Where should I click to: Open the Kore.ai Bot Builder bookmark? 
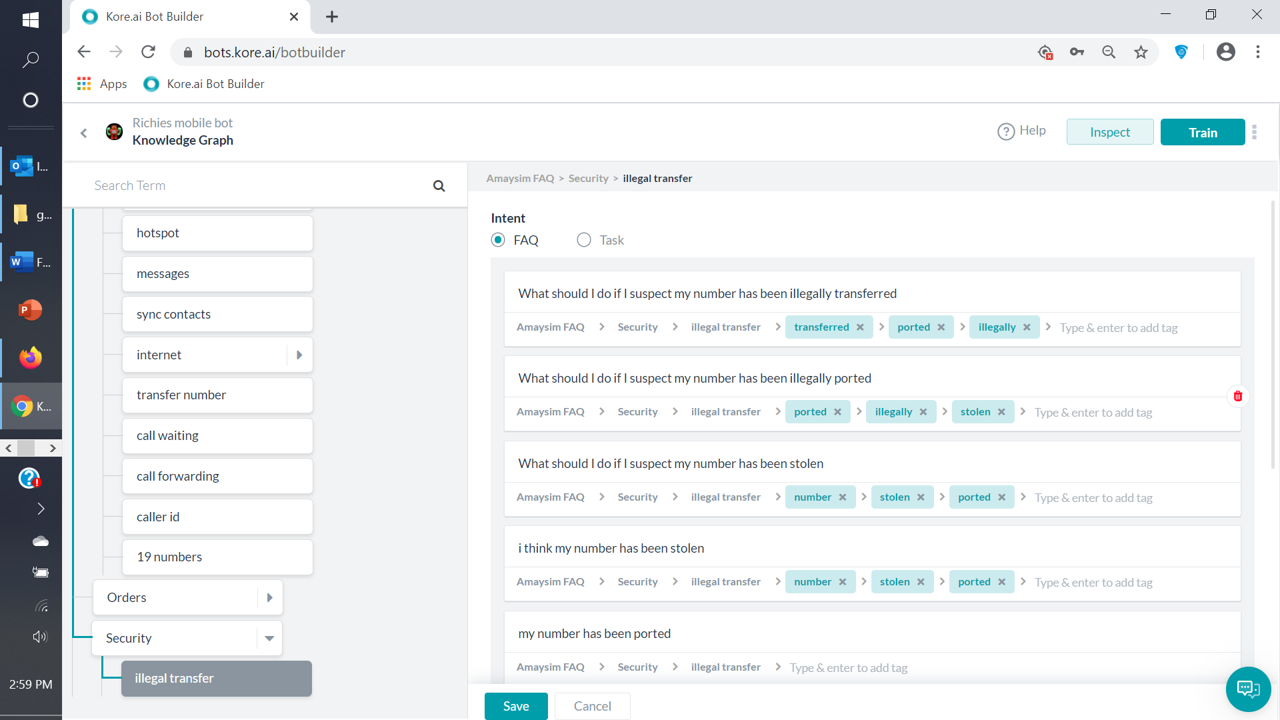coord(204,84)
